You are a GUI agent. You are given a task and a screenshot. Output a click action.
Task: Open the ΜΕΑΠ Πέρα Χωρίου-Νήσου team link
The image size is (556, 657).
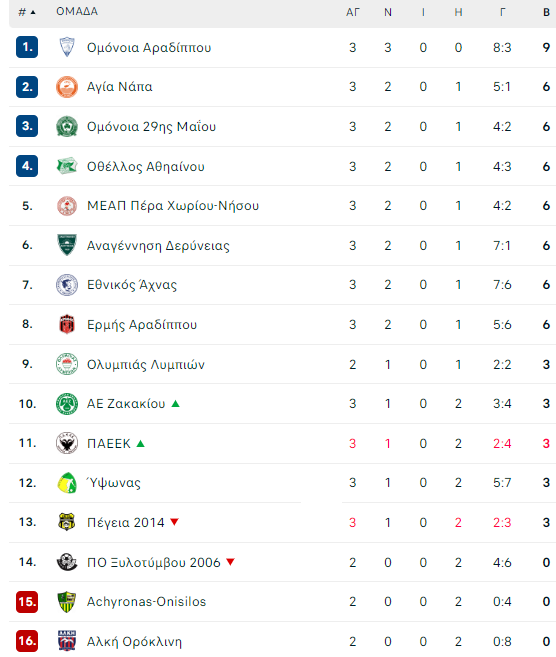tap(173, 206)
